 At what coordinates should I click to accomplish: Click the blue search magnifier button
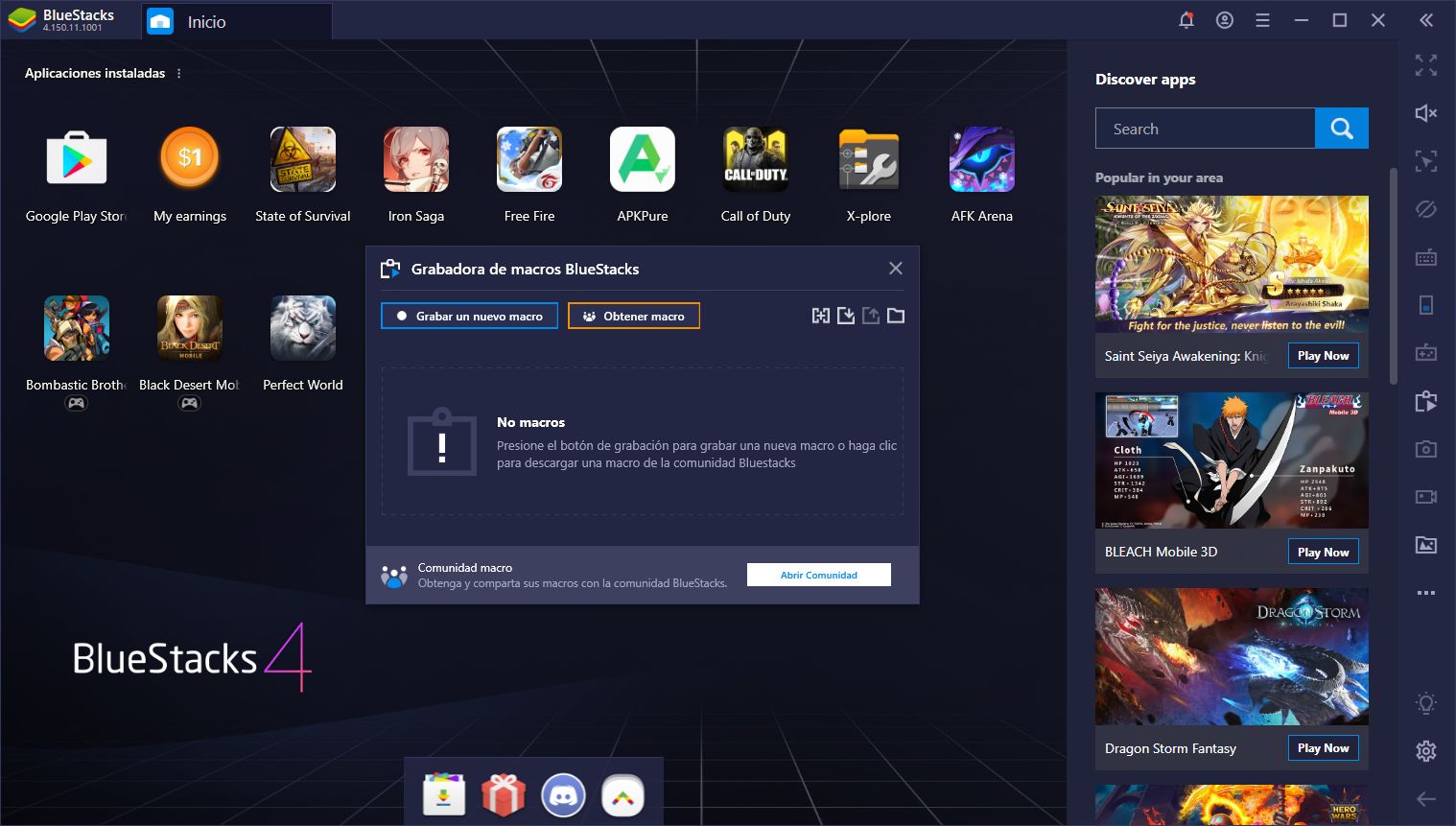click(1342, 129)
